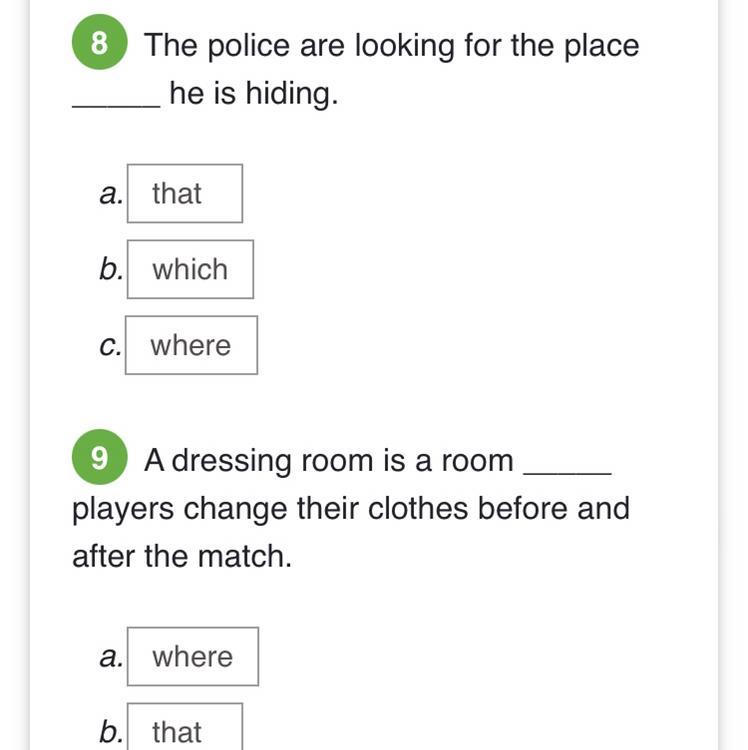This screenshot has height=750, width=748.
Task: Click the green number 8 badge
Action: point(99,42)
